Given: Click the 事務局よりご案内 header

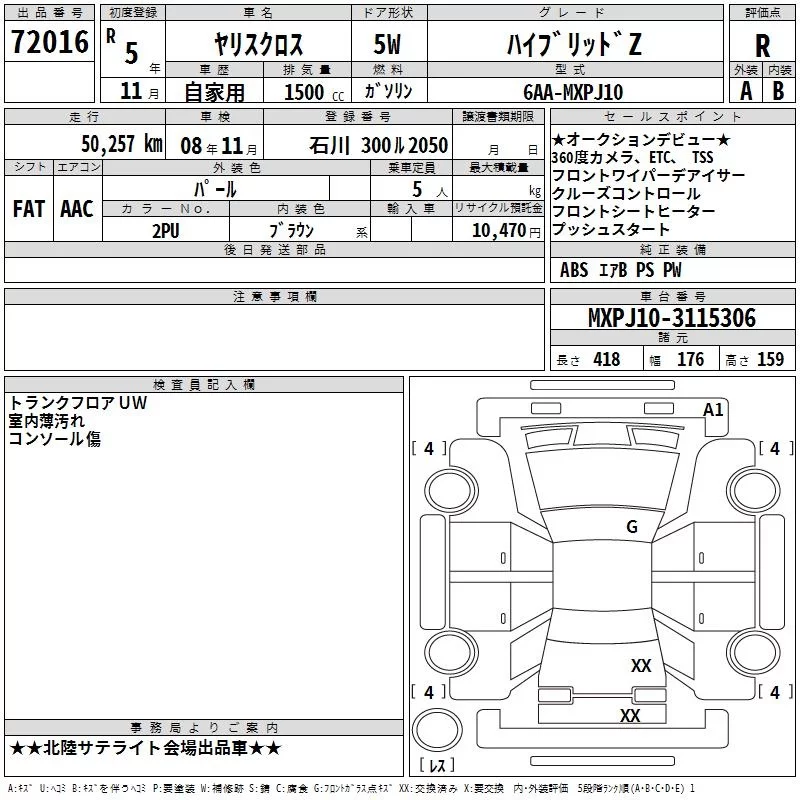Looking at the screenshot, I should point(204,728).
